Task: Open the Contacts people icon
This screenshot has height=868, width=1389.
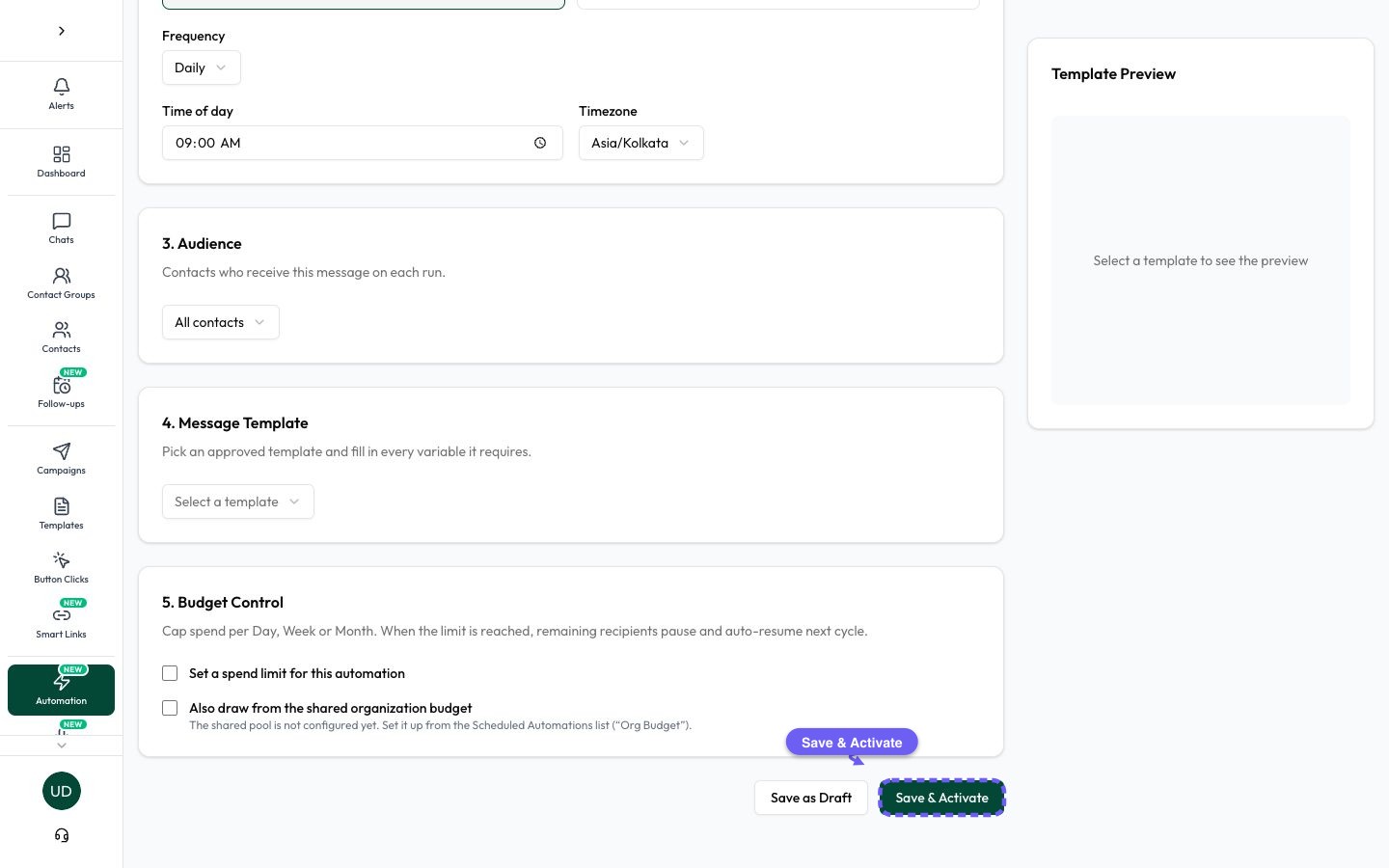Action: tap(61, 330)
